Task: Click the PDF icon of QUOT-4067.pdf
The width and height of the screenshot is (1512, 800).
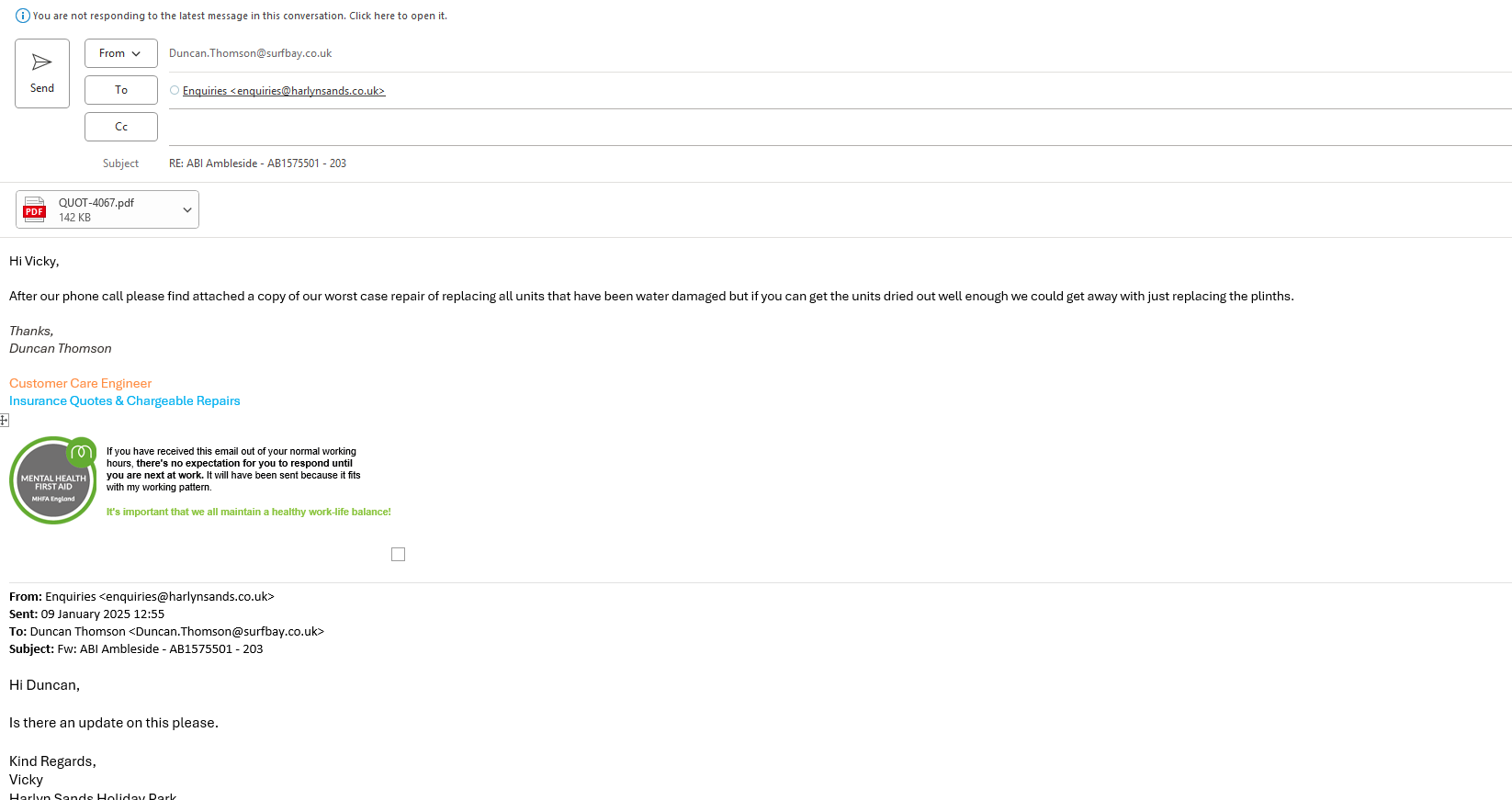Action: 35,209
